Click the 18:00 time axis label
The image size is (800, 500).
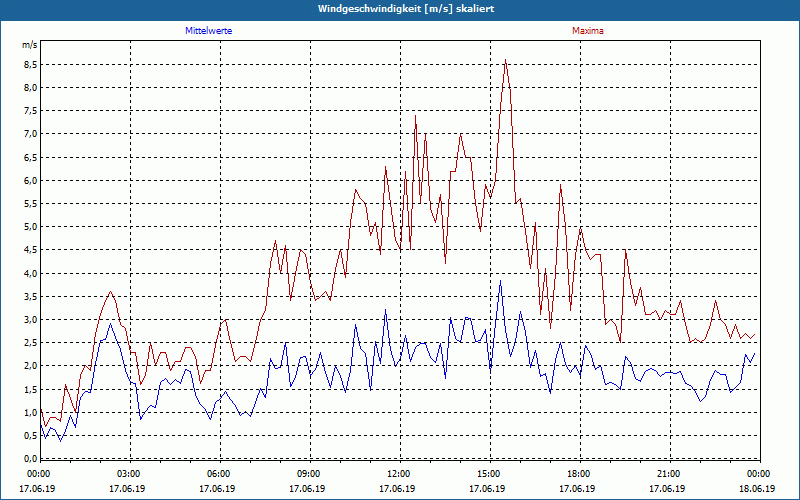578,474
